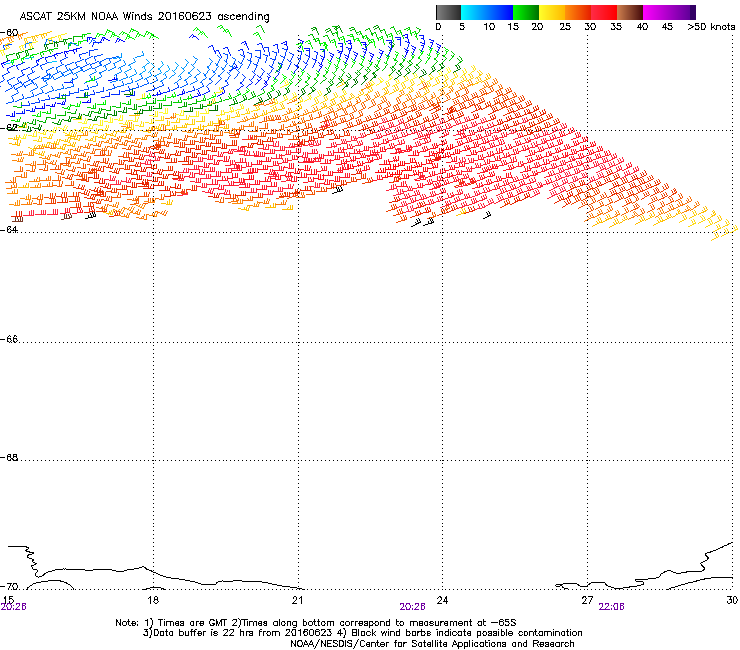This screenshot has height=650, width=740.
Task: Click the '0' label under the color bar
Action: pyautogui.click(x=438, y=27)
